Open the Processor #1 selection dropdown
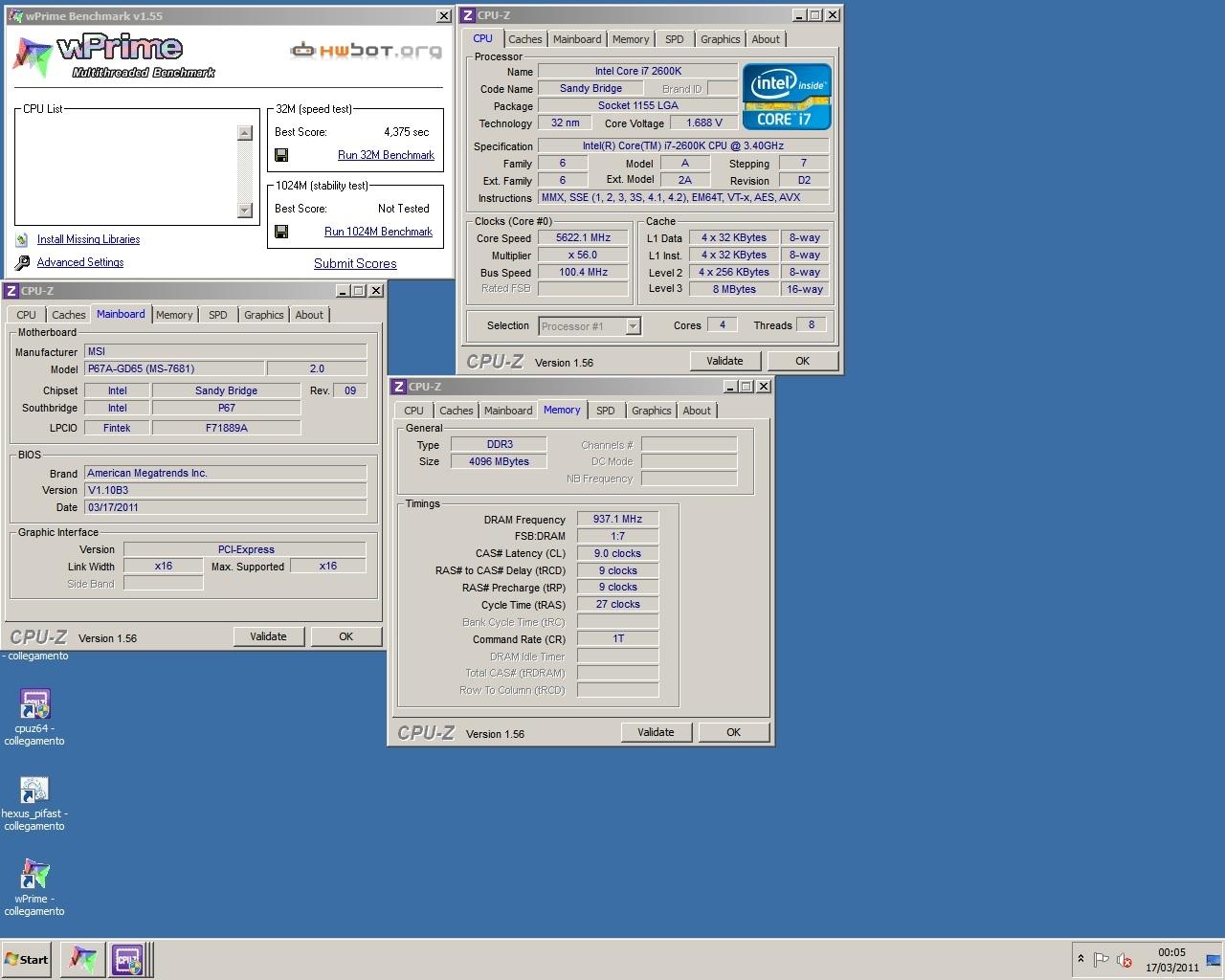The width and height of the screenshot is (1225, 980). coord(633,326)
